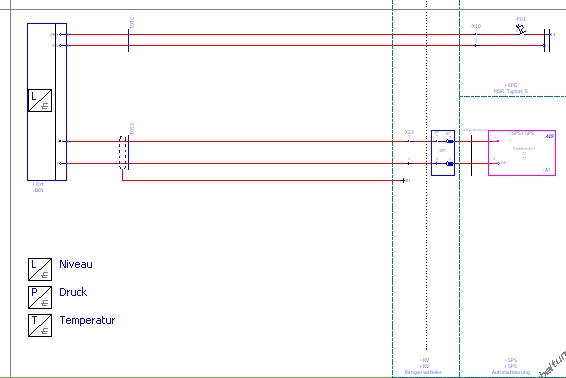Select the MSR_Typical_S location label
Screen dimensions: 566x378
click(x=511, y=91)
